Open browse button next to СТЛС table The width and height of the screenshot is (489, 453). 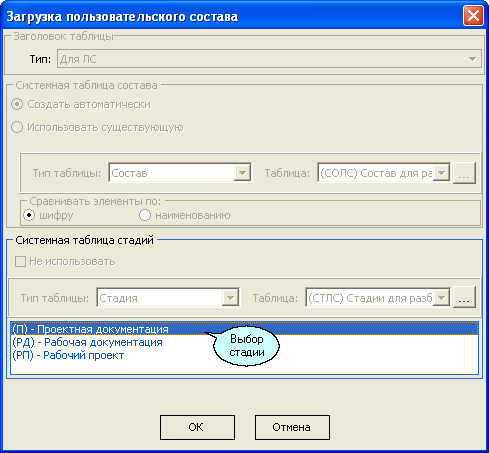464,297
